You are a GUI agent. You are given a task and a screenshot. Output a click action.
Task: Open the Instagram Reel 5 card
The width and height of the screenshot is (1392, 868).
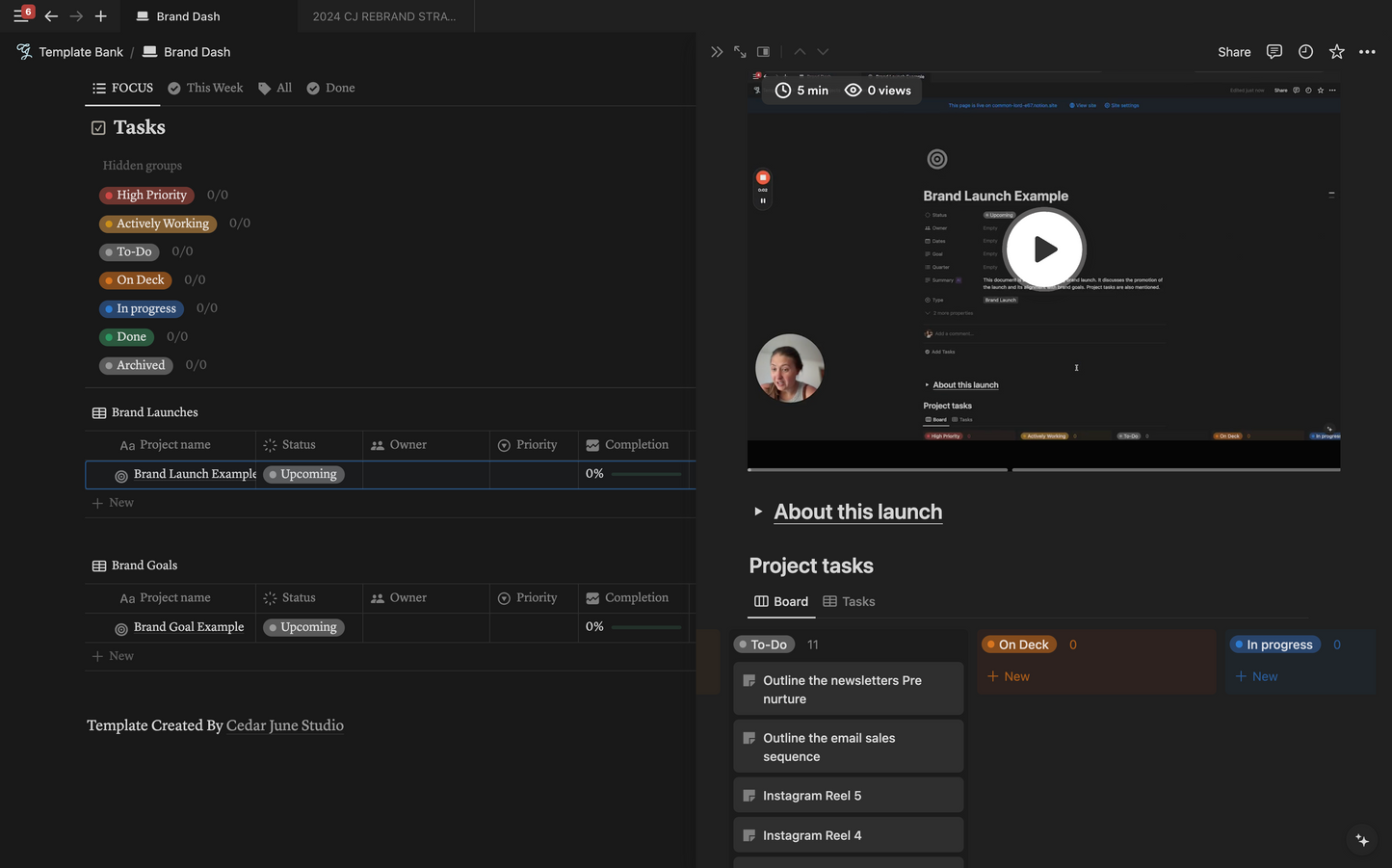[849, 796]
